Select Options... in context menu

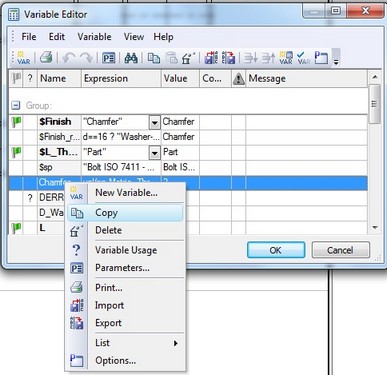(x=125, y=360)
